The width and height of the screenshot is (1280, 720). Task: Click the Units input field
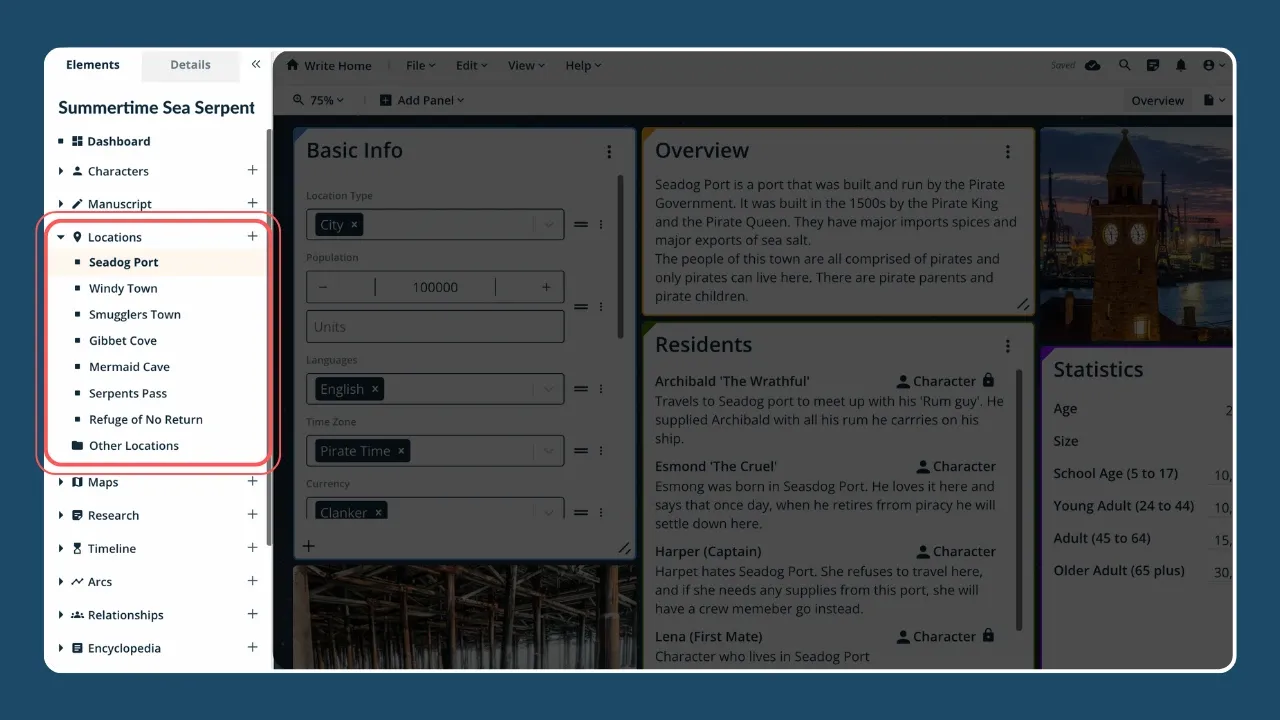(435, 327)
